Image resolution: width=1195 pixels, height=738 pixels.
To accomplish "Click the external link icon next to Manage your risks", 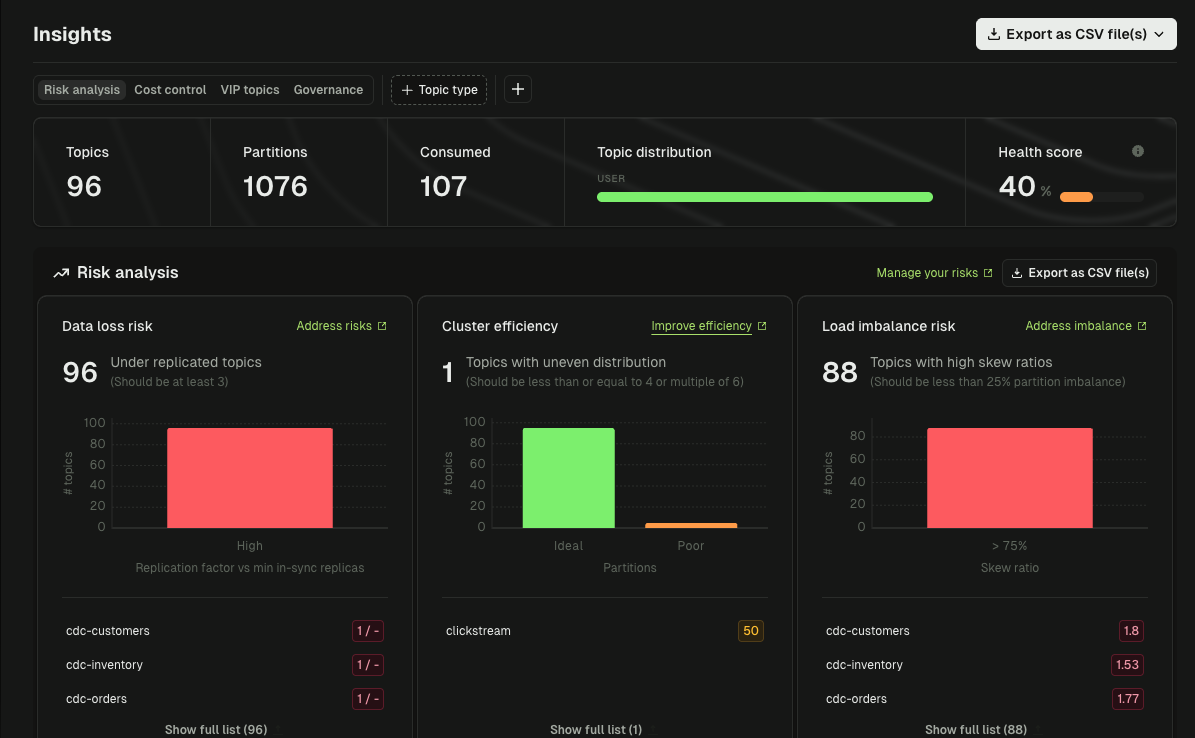I will point(987,272).
